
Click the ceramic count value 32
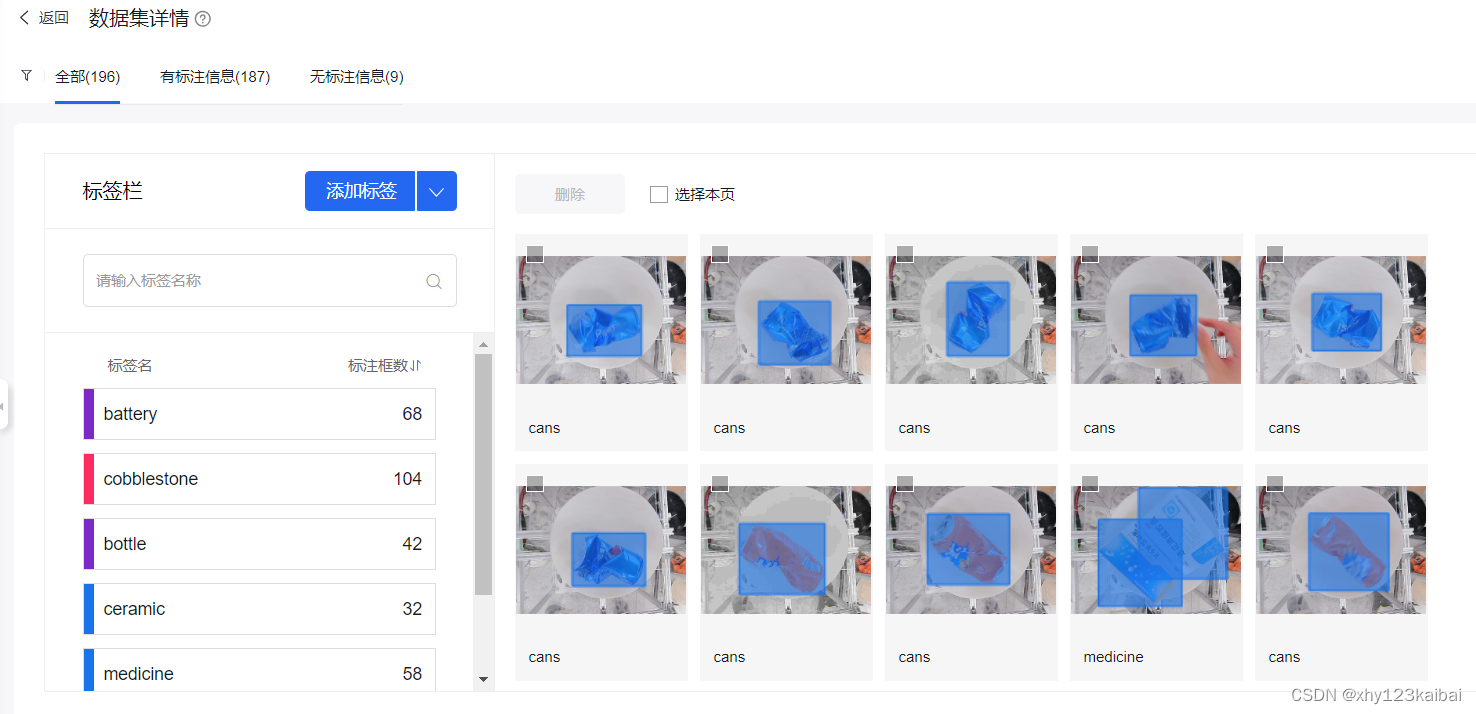point(412,609)
